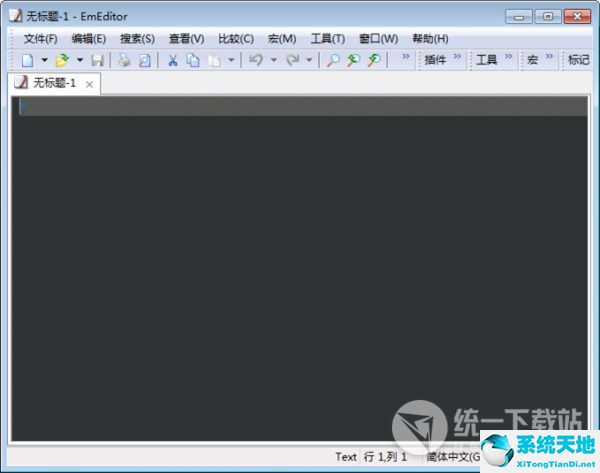Maximize the EmEditor window
Screen dimensions: 600x473
tap(548, 16)
